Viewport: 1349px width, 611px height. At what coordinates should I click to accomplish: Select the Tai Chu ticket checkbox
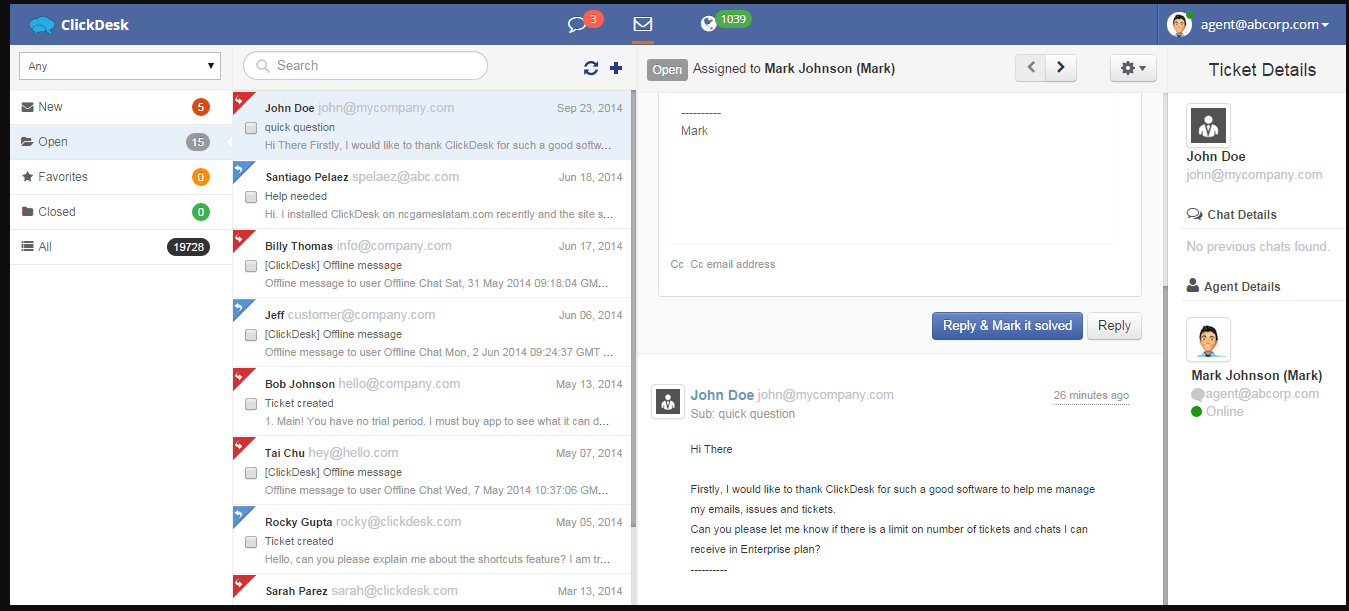(251, 473)
